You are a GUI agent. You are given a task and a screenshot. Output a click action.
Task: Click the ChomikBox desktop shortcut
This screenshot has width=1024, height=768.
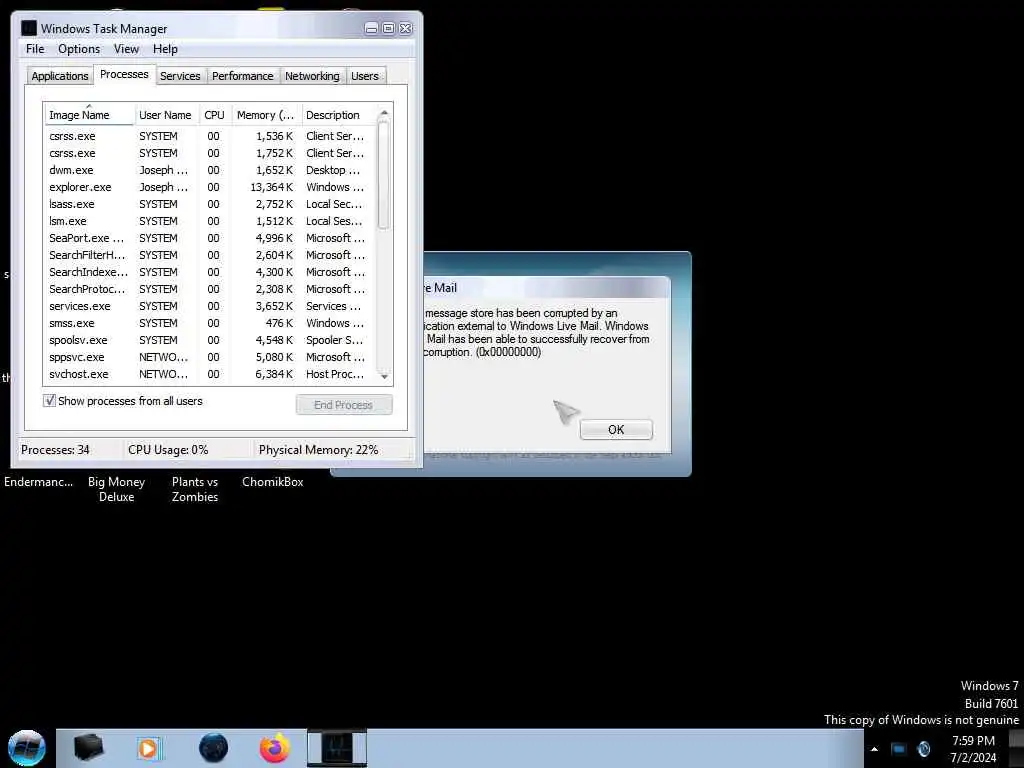coord(272,482)
